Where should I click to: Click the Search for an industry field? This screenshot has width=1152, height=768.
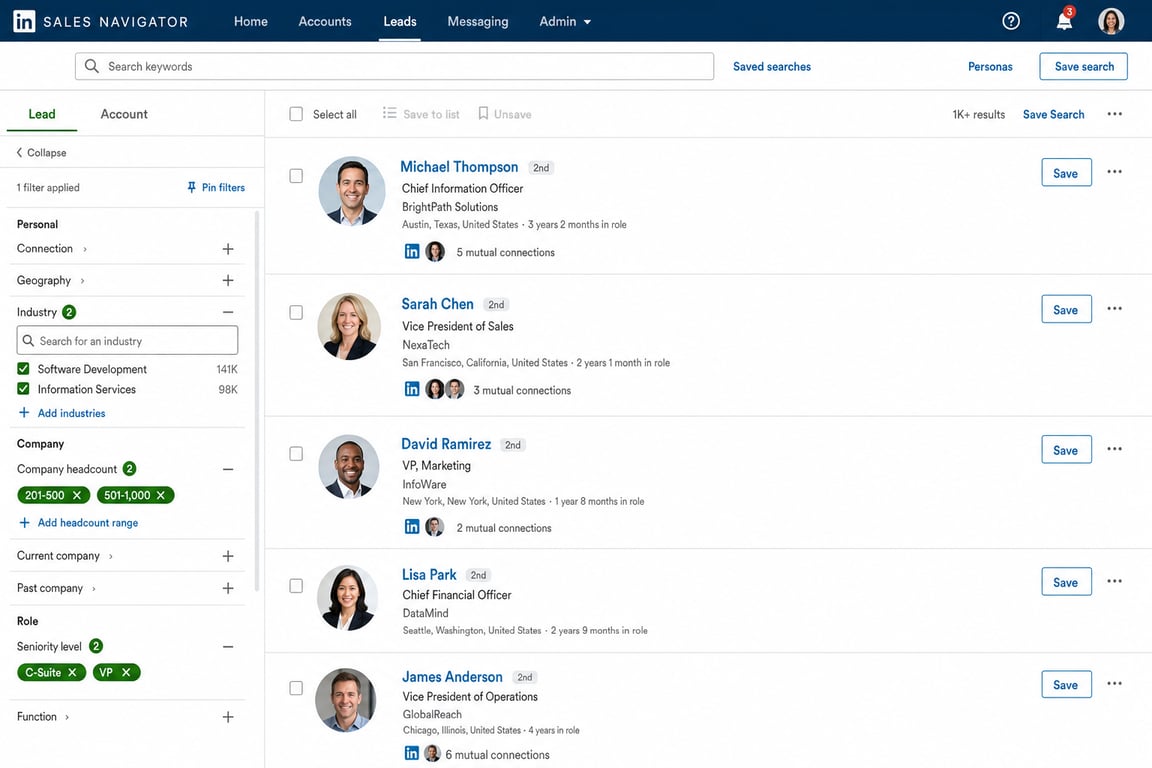pos(127,341)
